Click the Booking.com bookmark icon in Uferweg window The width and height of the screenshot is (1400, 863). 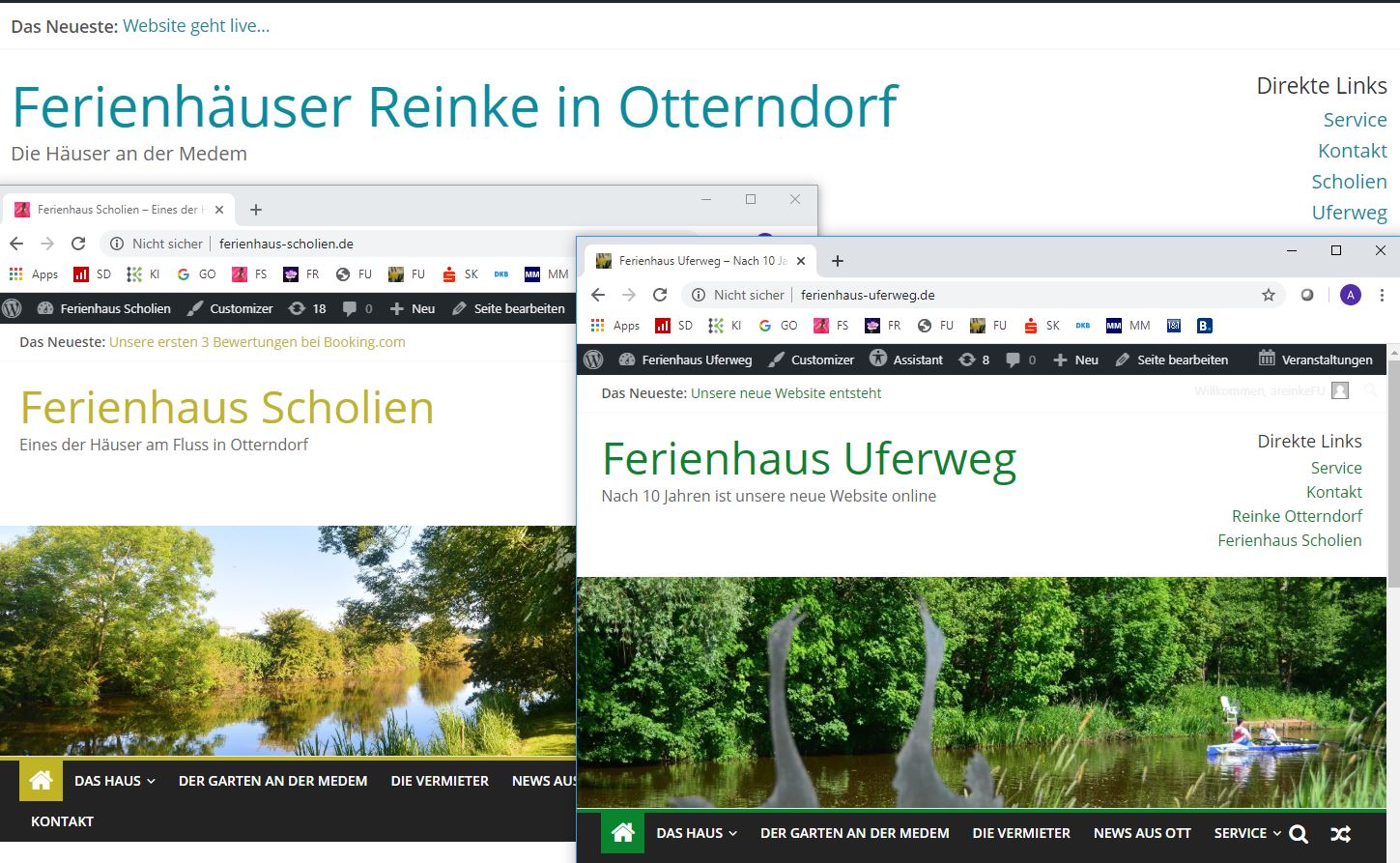click(1204, 326)
